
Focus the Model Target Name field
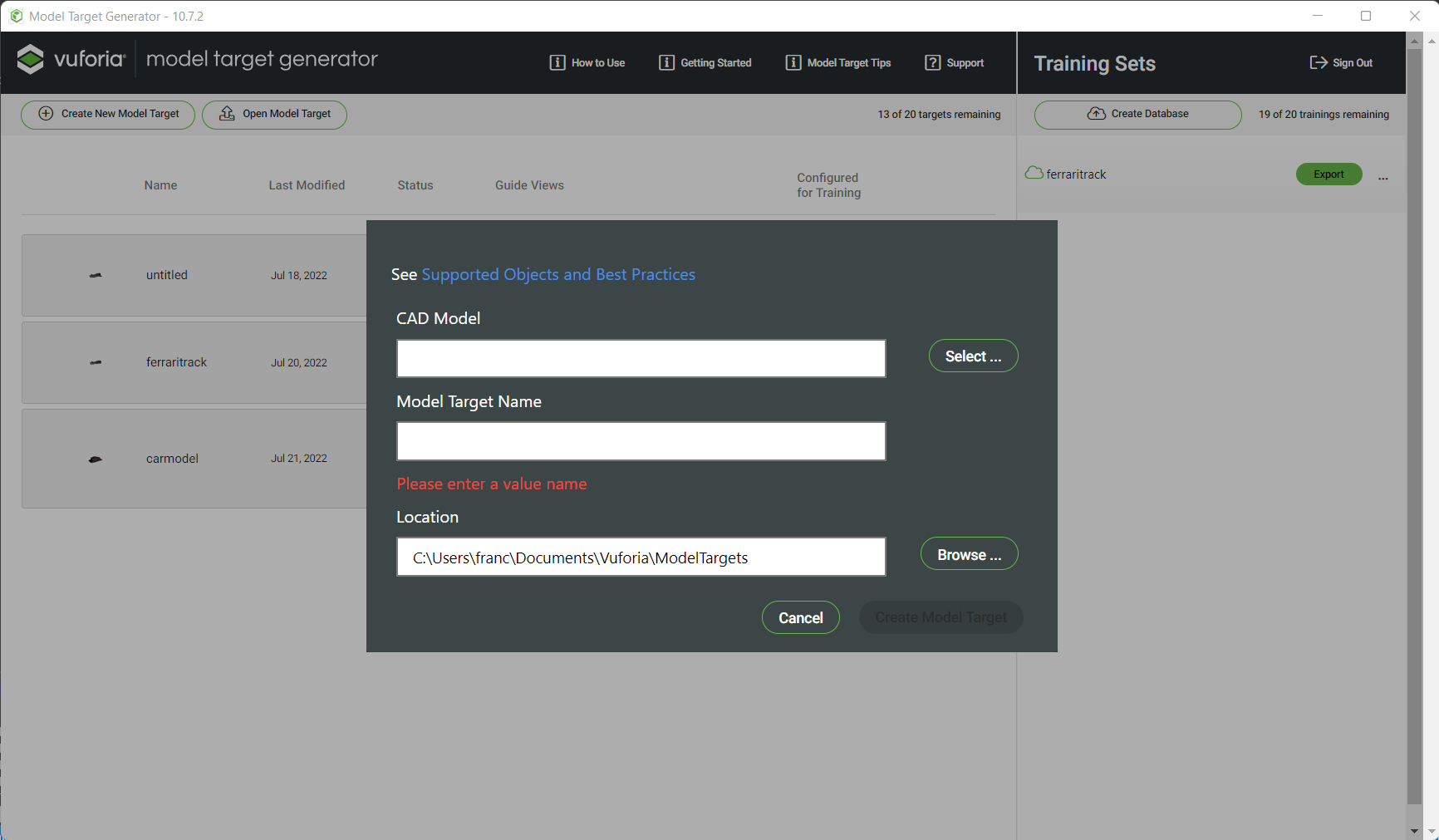coord(641,441)
